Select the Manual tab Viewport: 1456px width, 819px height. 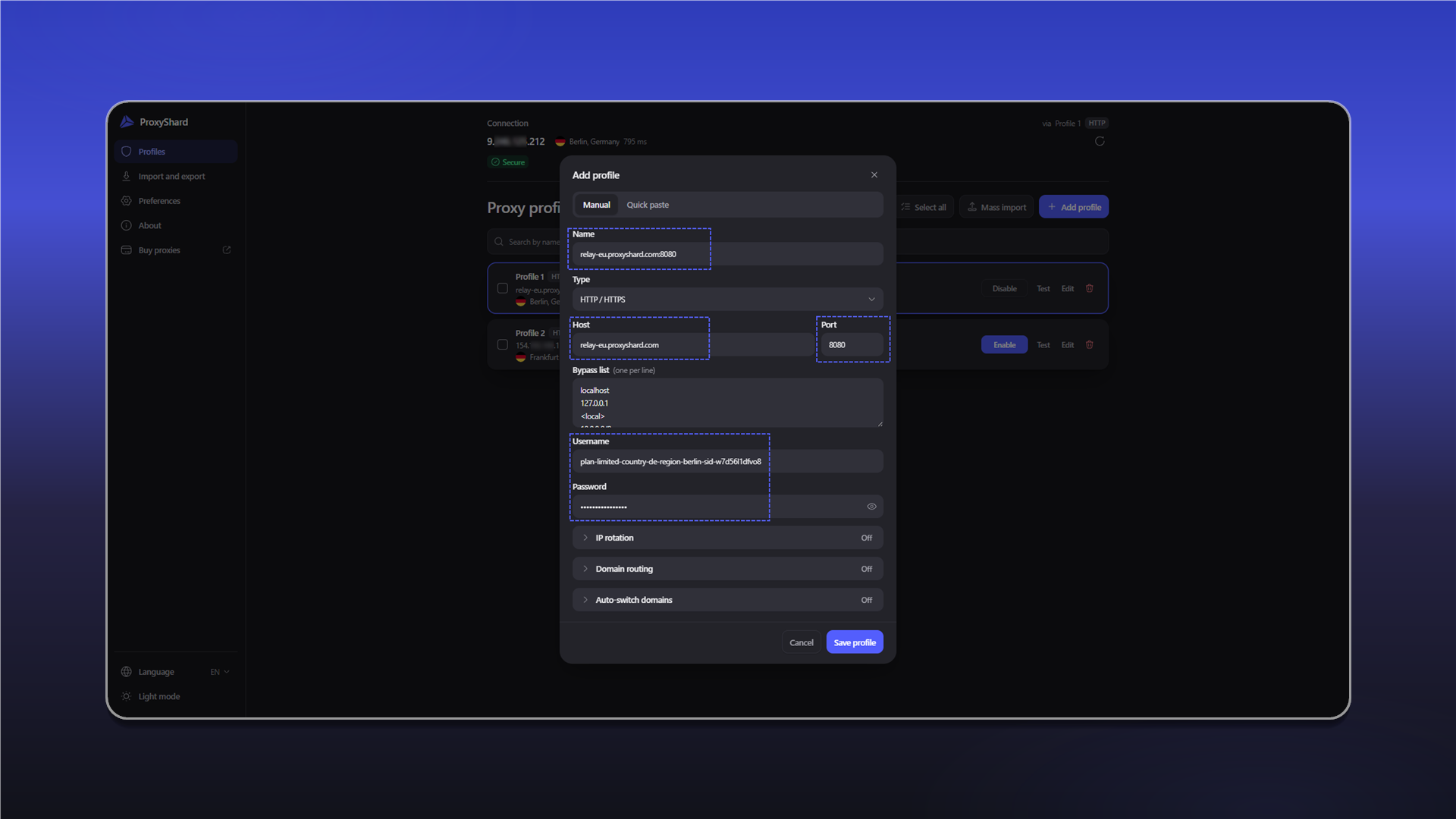coord(596,205)
